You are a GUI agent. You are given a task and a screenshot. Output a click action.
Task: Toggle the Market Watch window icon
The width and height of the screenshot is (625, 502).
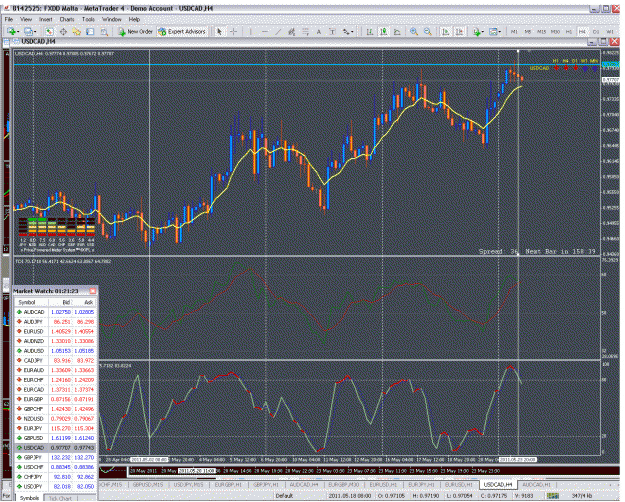pyautogui.click(x=49, y=31)
